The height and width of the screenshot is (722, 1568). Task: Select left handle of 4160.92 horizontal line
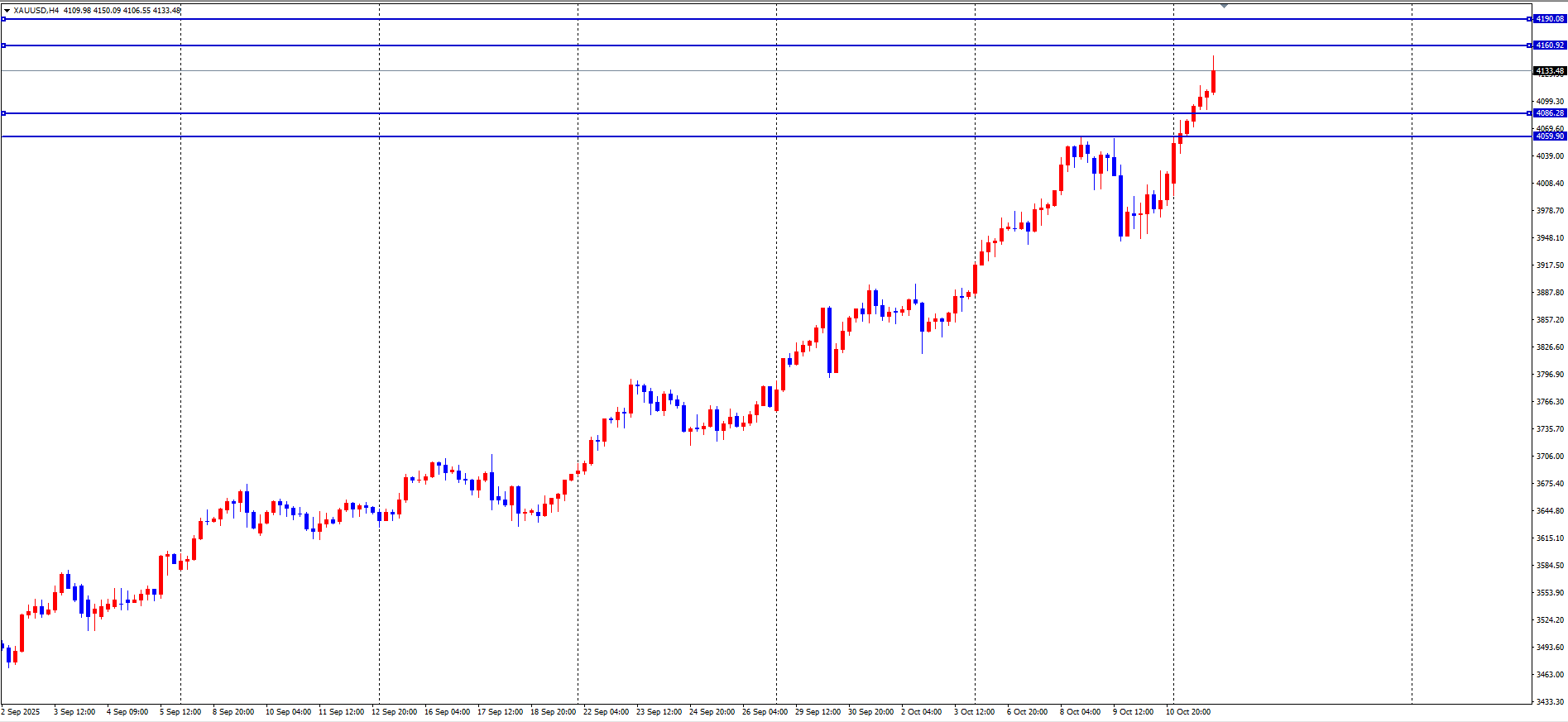tap(3, 45)
